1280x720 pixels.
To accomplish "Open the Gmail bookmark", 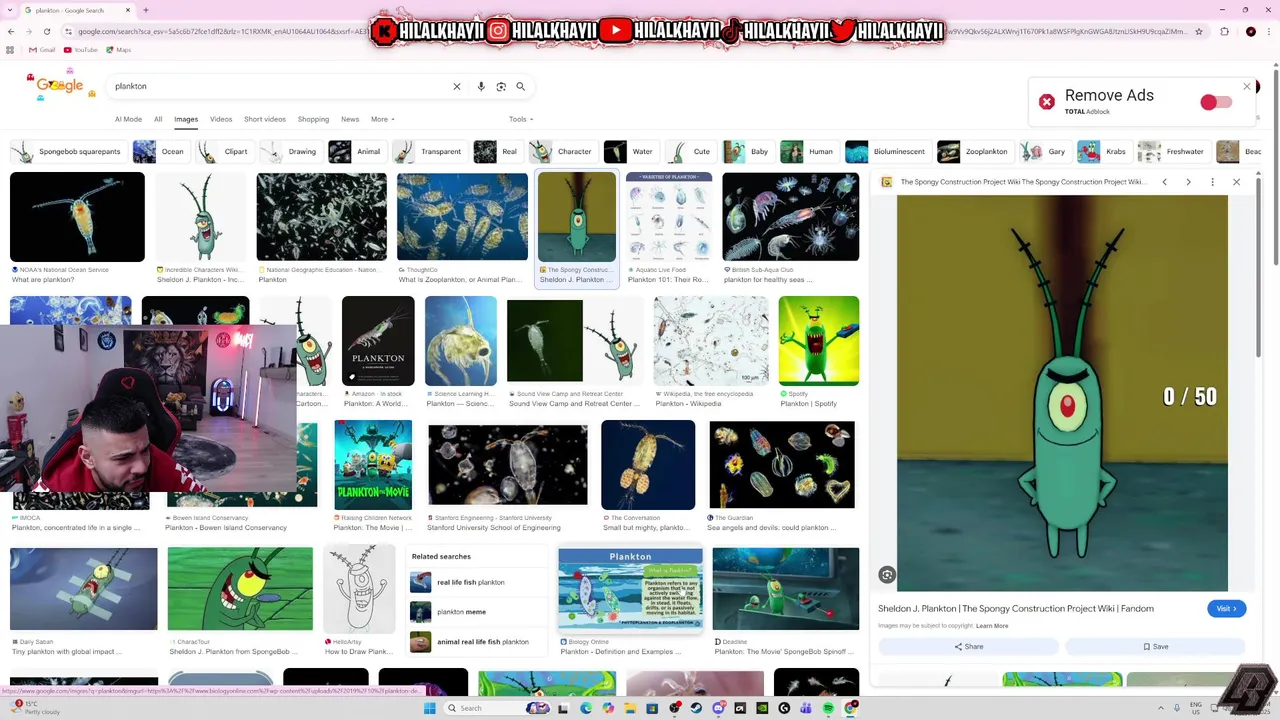I will [42, 50].
